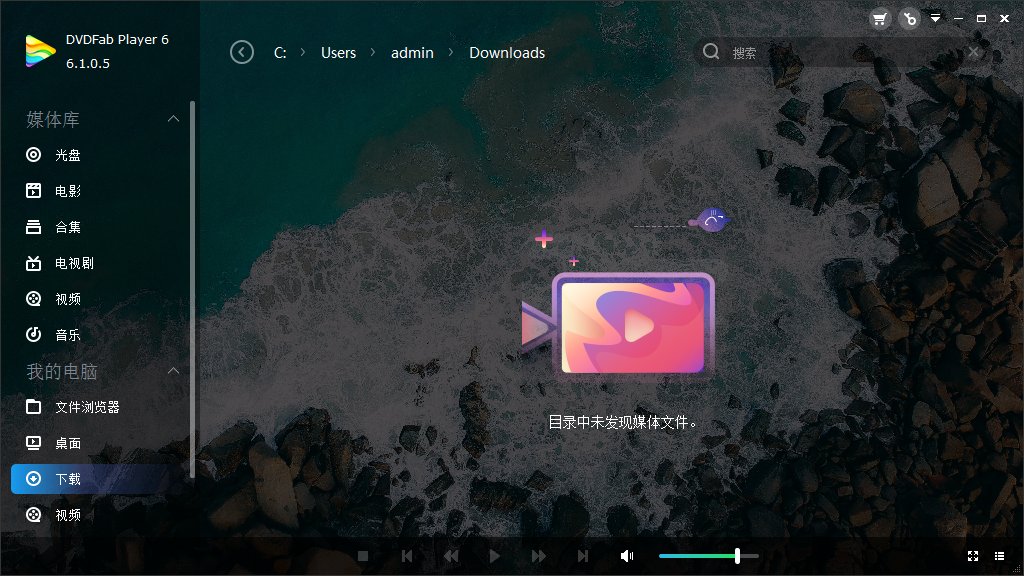Open Users in the breadcrumb path
Viewport: 1024px width, 576px height.
338,52
